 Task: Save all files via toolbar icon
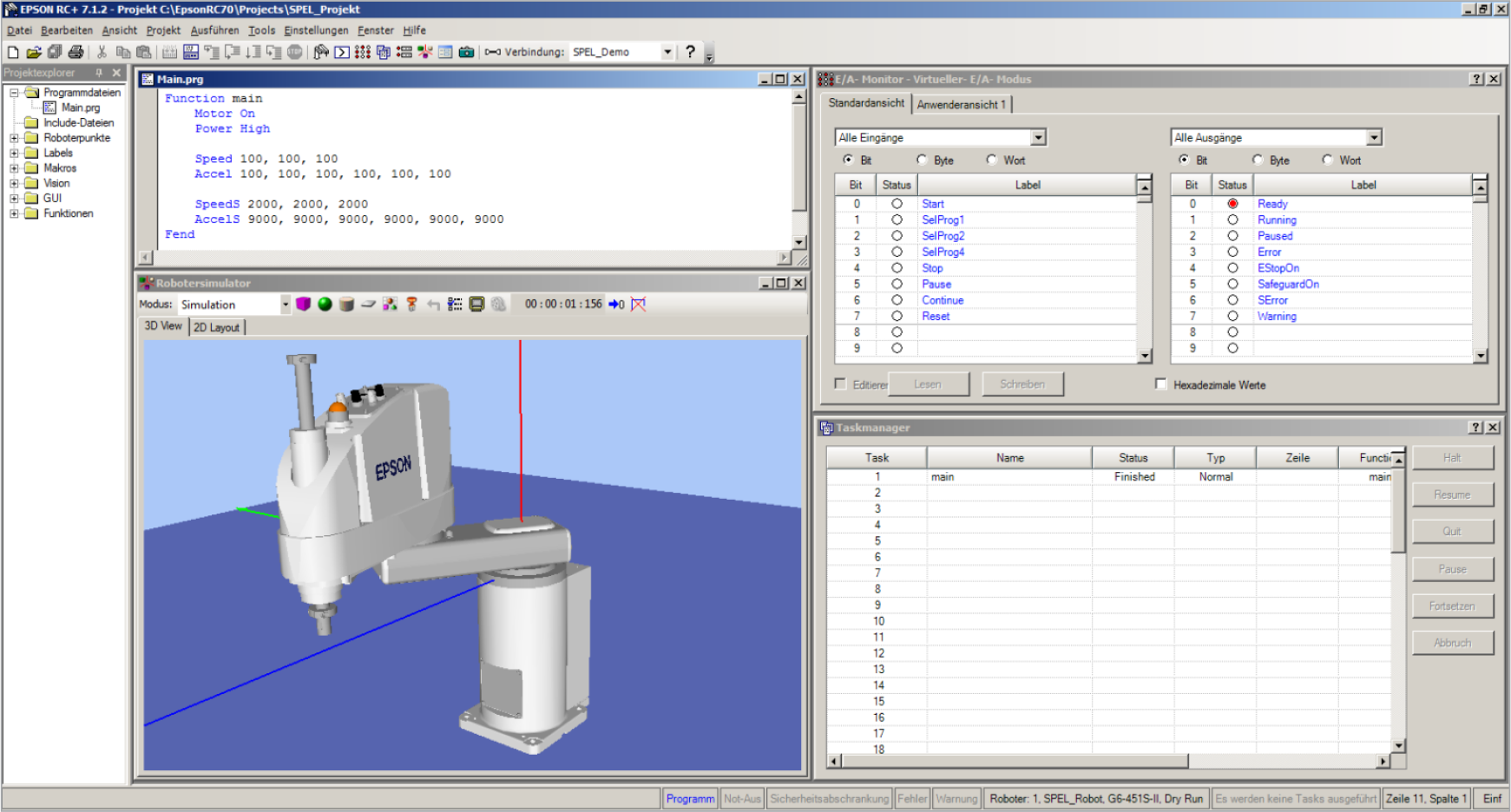(x=55, y=52)
